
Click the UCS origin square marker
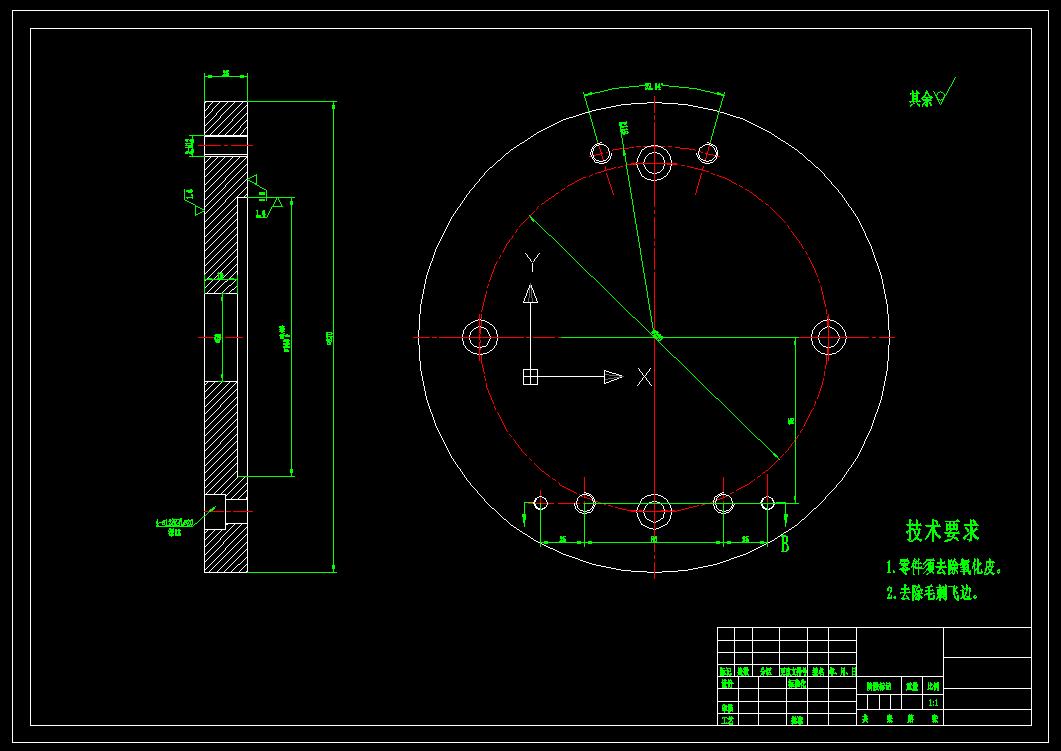tap(530, 377)
